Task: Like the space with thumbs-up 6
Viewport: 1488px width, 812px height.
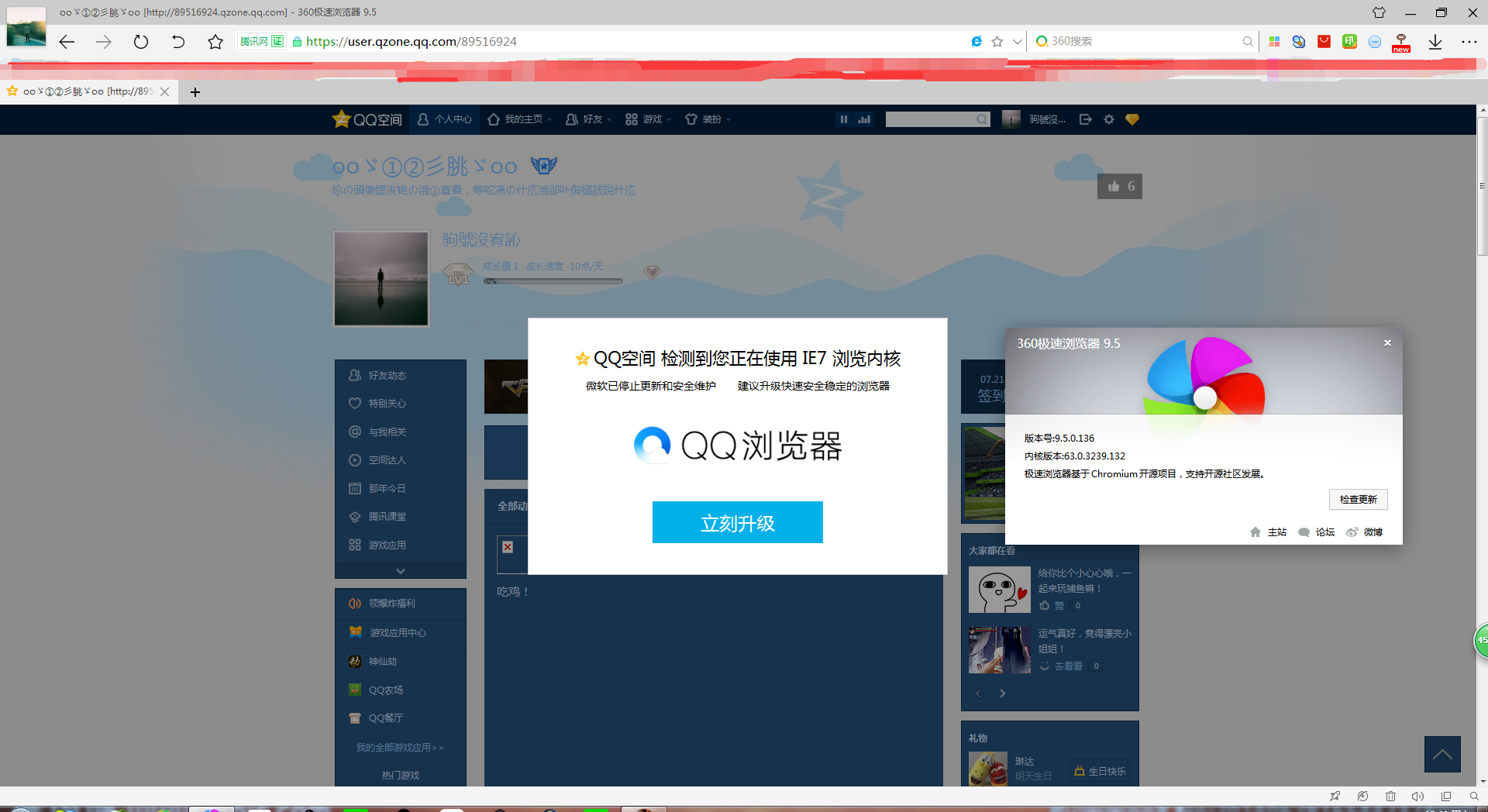Action: coord(1120,186)
